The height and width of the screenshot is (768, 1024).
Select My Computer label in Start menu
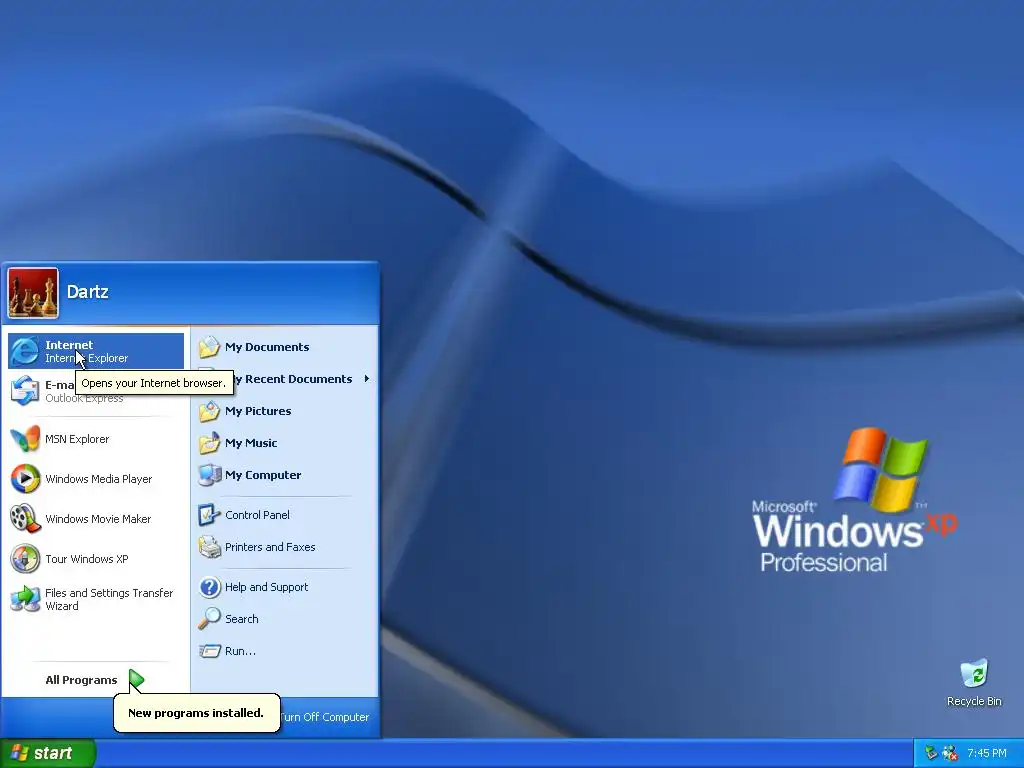pos(263,475)
